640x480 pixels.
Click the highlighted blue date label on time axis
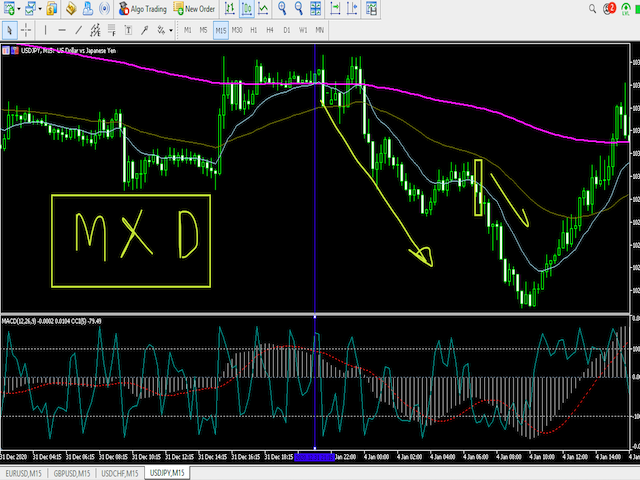click(314, 457)
